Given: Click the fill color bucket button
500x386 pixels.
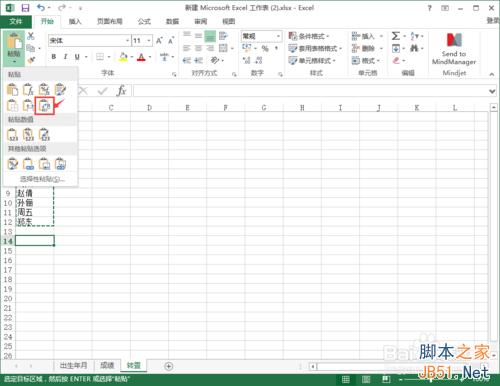Looking at the screenshot, I should [x=123, y=57].
